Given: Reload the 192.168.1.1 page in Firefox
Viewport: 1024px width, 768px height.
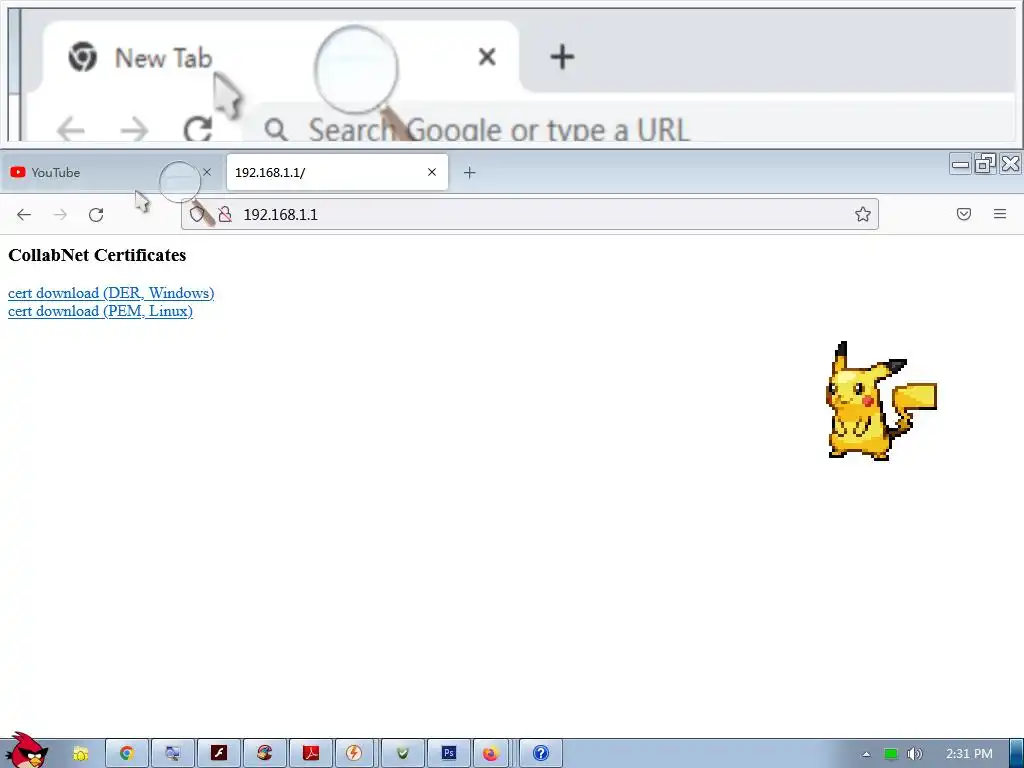Looking at the screenshot, I should 96,214.
